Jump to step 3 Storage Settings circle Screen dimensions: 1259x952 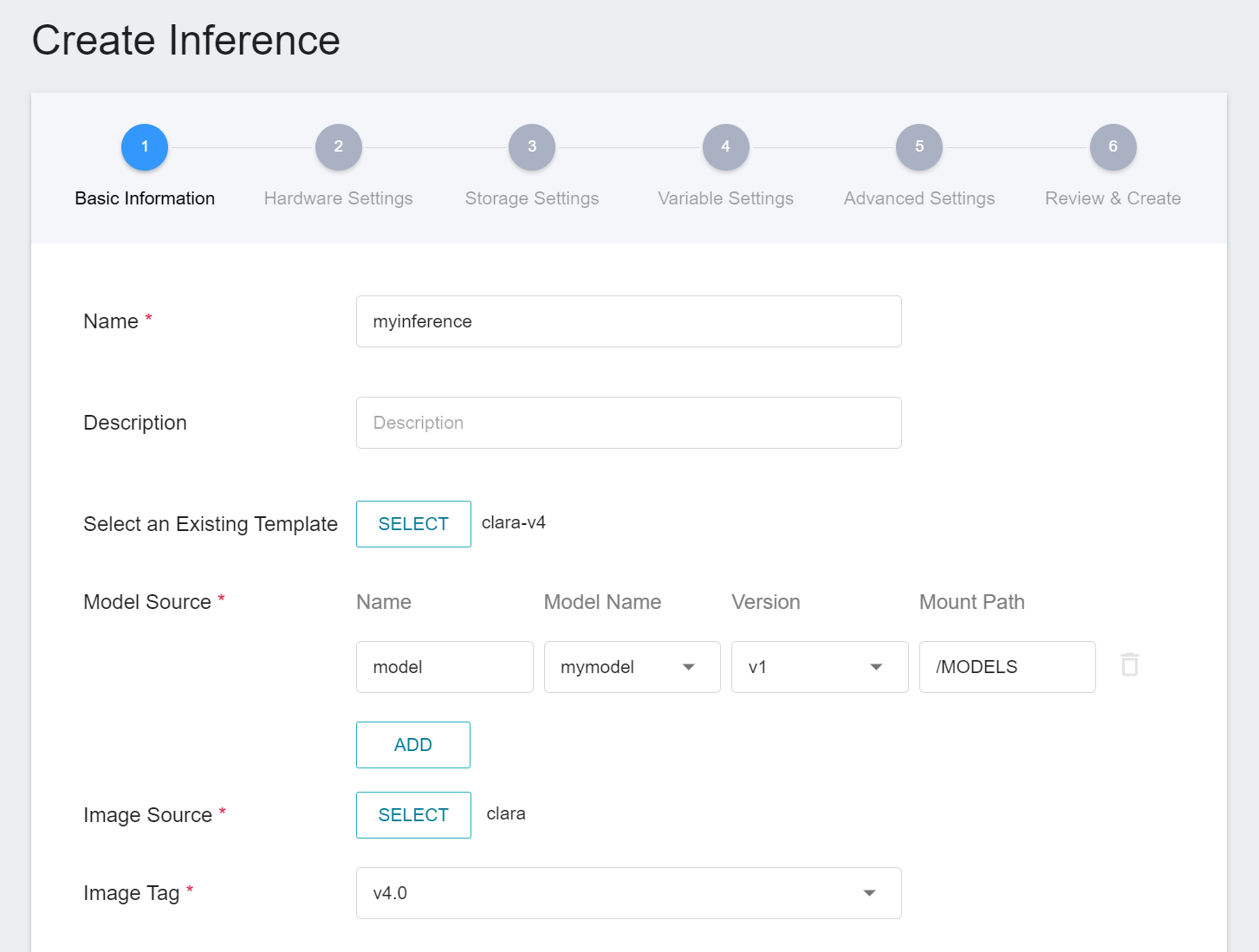[532, 147]
